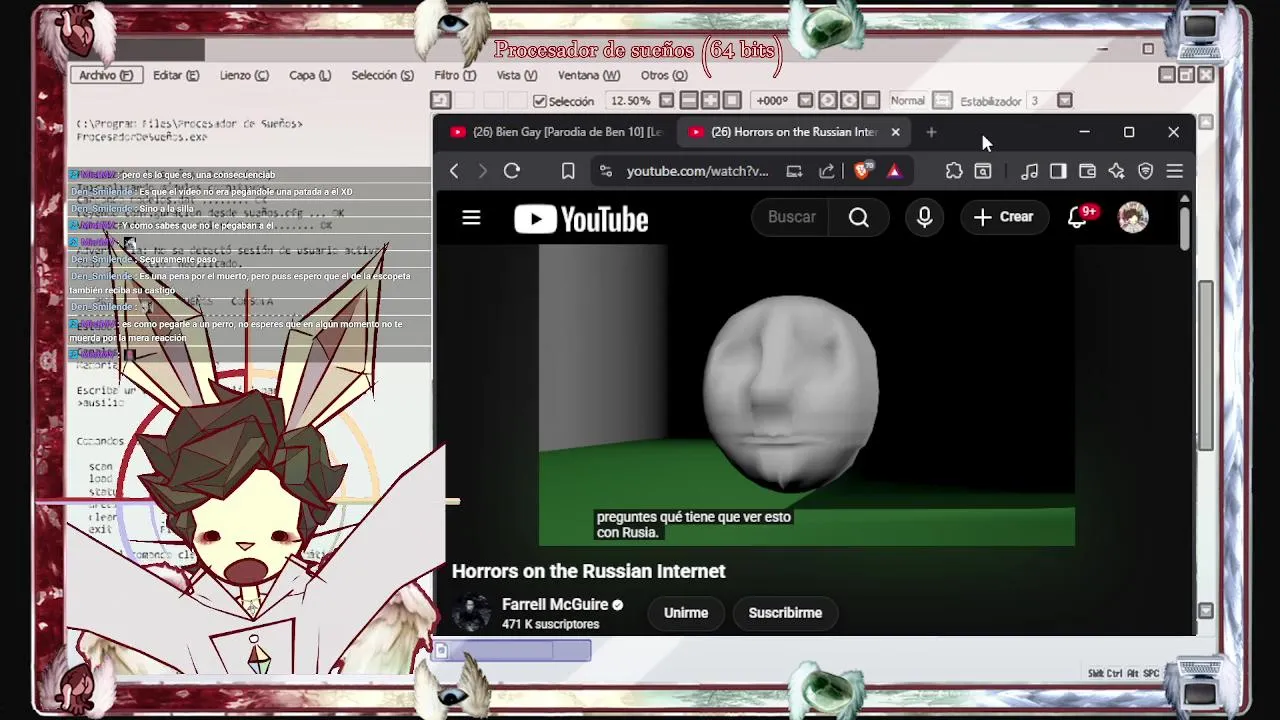Open the Vista (V) menu
This screenshot has height=720, width=1280.
tap(517, 75)
